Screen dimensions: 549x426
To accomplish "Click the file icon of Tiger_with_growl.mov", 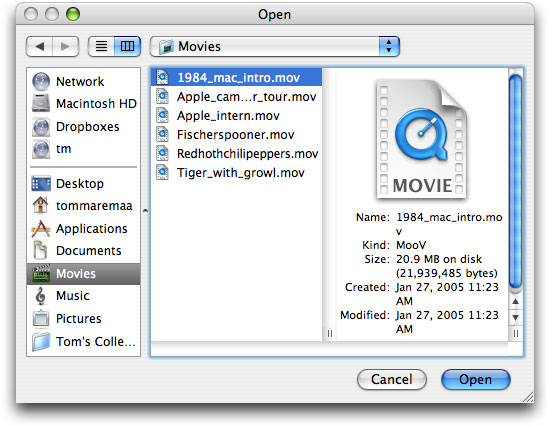I will point(162,172).
